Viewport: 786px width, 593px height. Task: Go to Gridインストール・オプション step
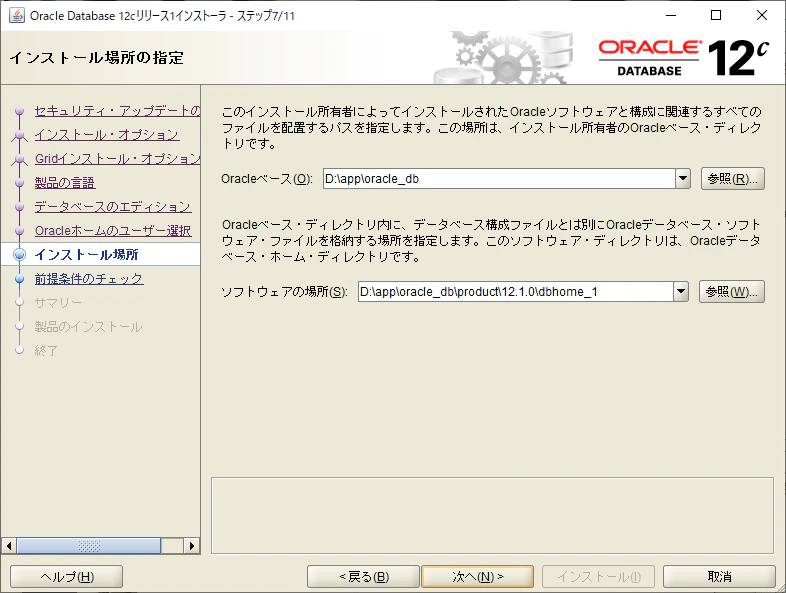[x=117, y=158]
